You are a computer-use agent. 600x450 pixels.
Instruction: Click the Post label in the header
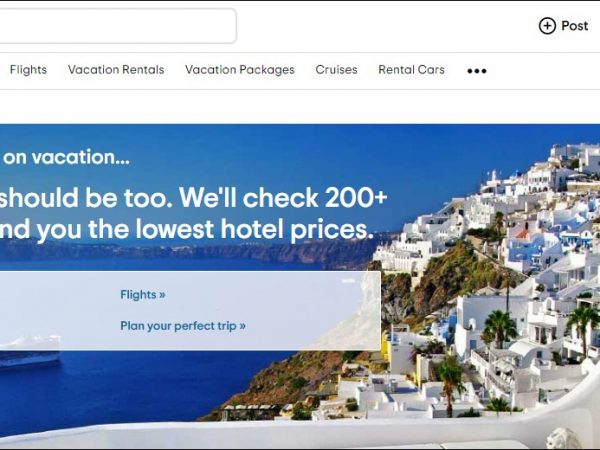click(x=574, y=26)
